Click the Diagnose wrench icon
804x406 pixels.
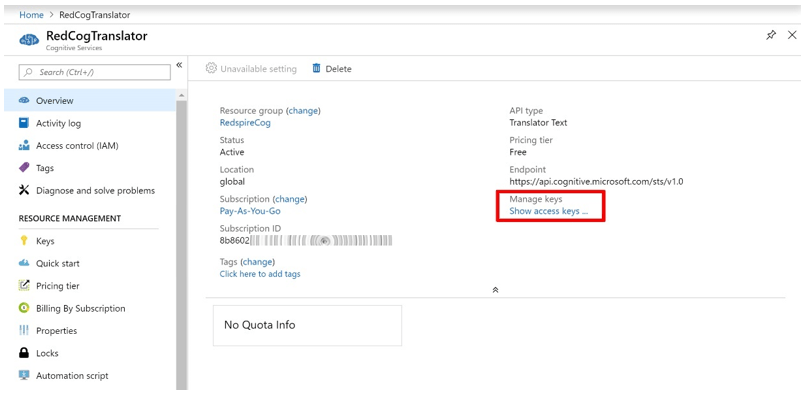(24, 190)
